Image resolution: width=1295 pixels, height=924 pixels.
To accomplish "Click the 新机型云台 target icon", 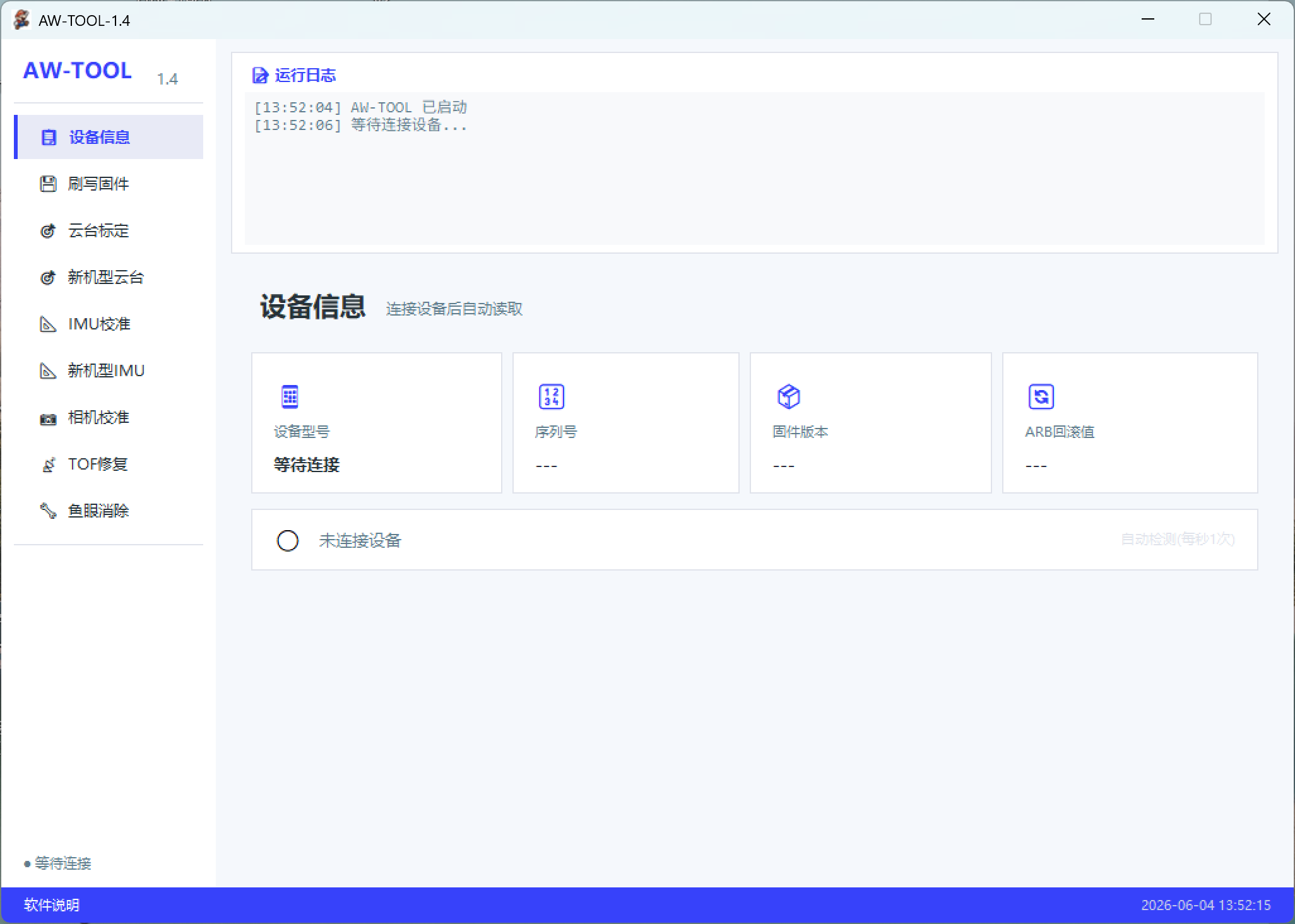I will coord(48,278).
